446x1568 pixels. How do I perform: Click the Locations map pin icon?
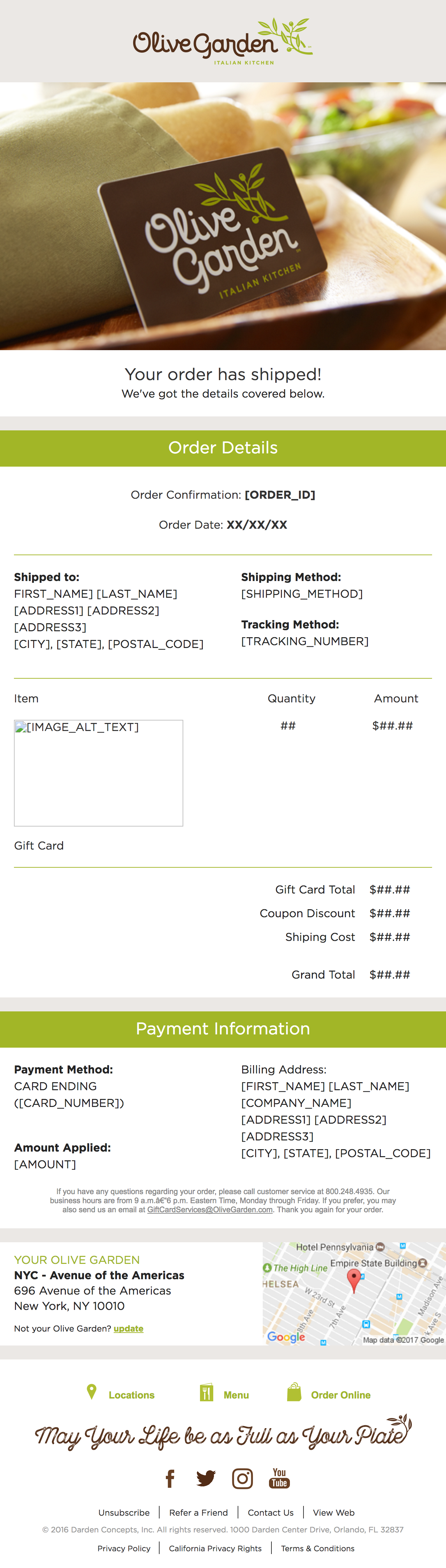coord(92,1392)
